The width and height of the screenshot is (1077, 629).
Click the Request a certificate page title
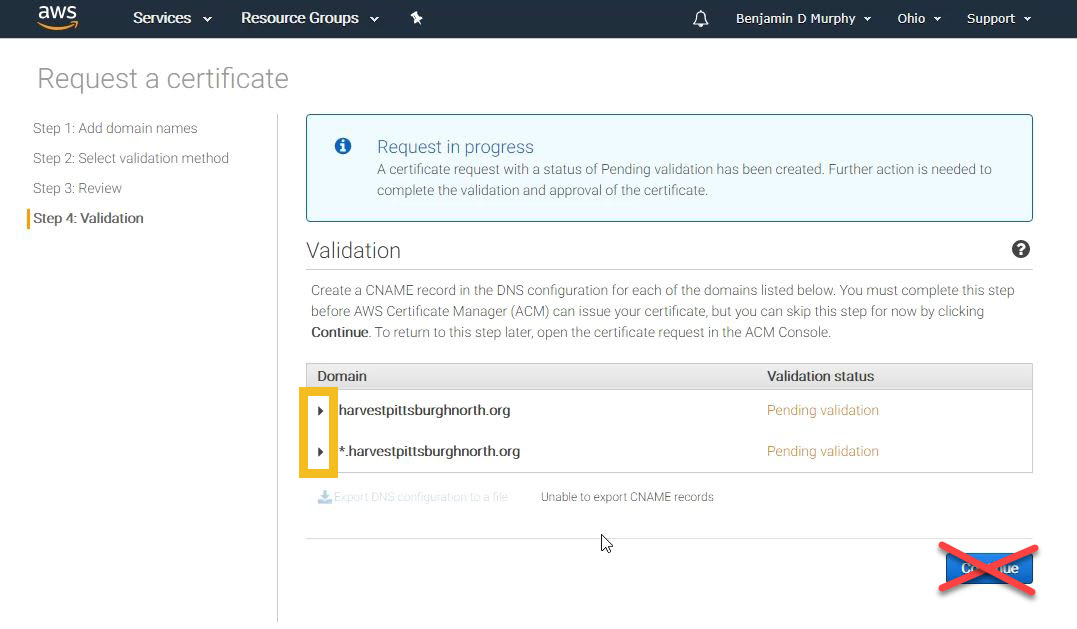[163, 79]
